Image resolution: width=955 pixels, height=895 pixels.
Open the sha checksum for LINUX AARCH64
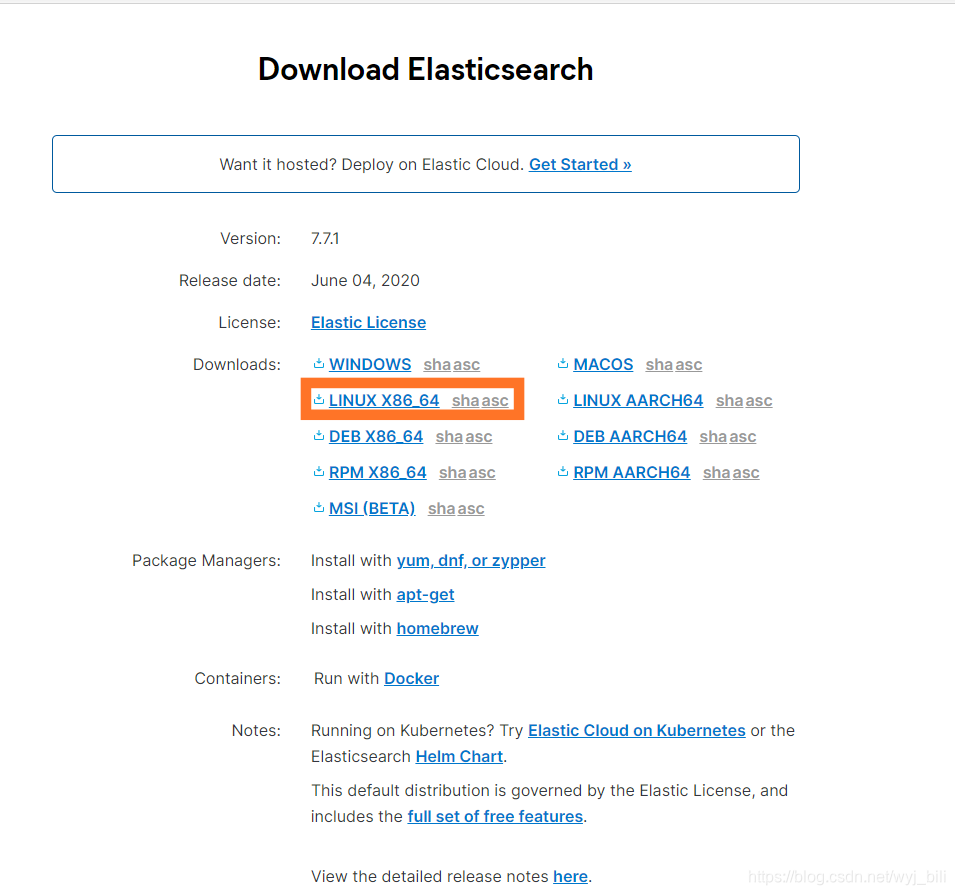click(730, 400)
